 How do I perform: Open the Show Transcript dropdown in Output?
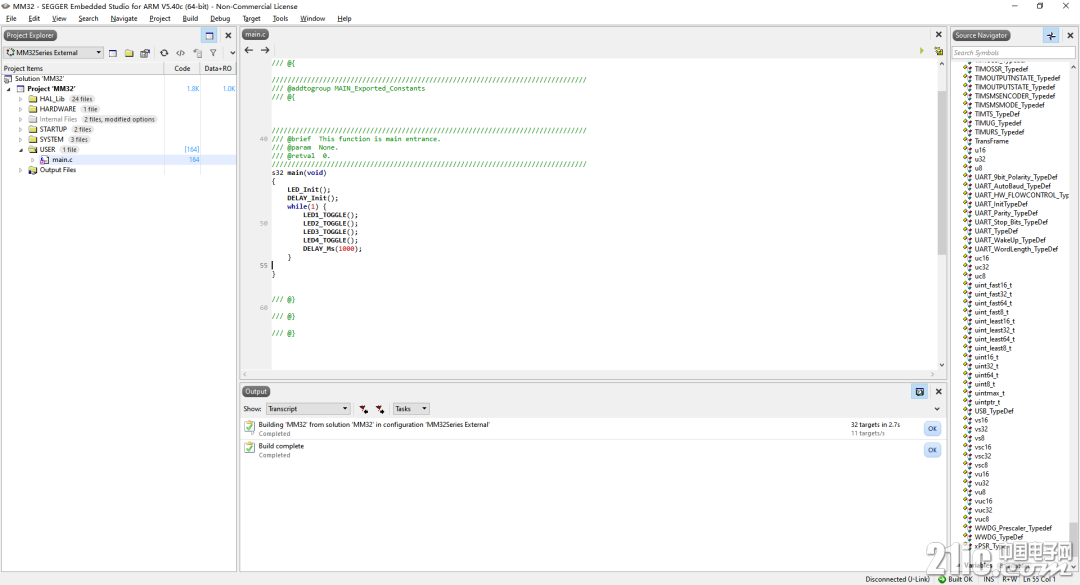tap(308, 409)
